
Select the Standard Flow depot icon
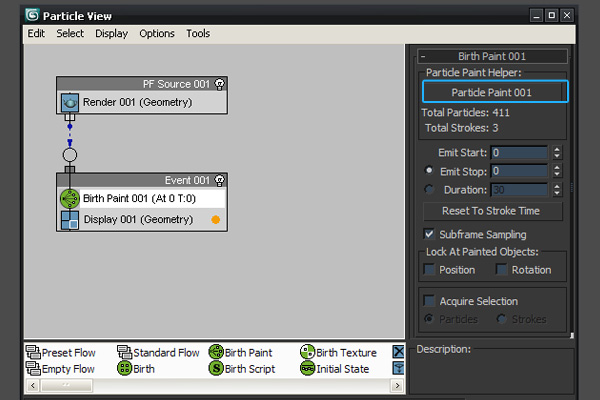pos(124,353)
